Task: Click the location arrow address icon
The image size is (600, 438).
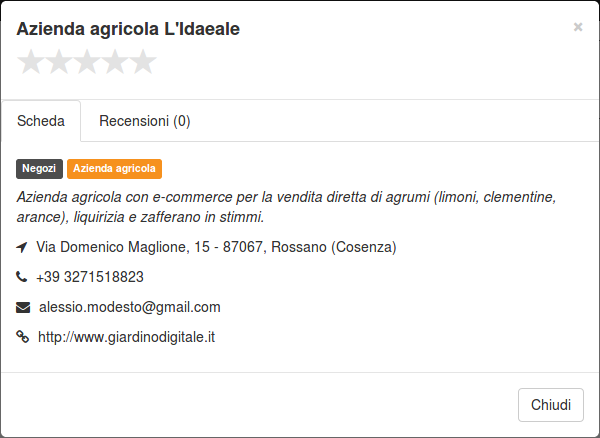Action: 22,247
